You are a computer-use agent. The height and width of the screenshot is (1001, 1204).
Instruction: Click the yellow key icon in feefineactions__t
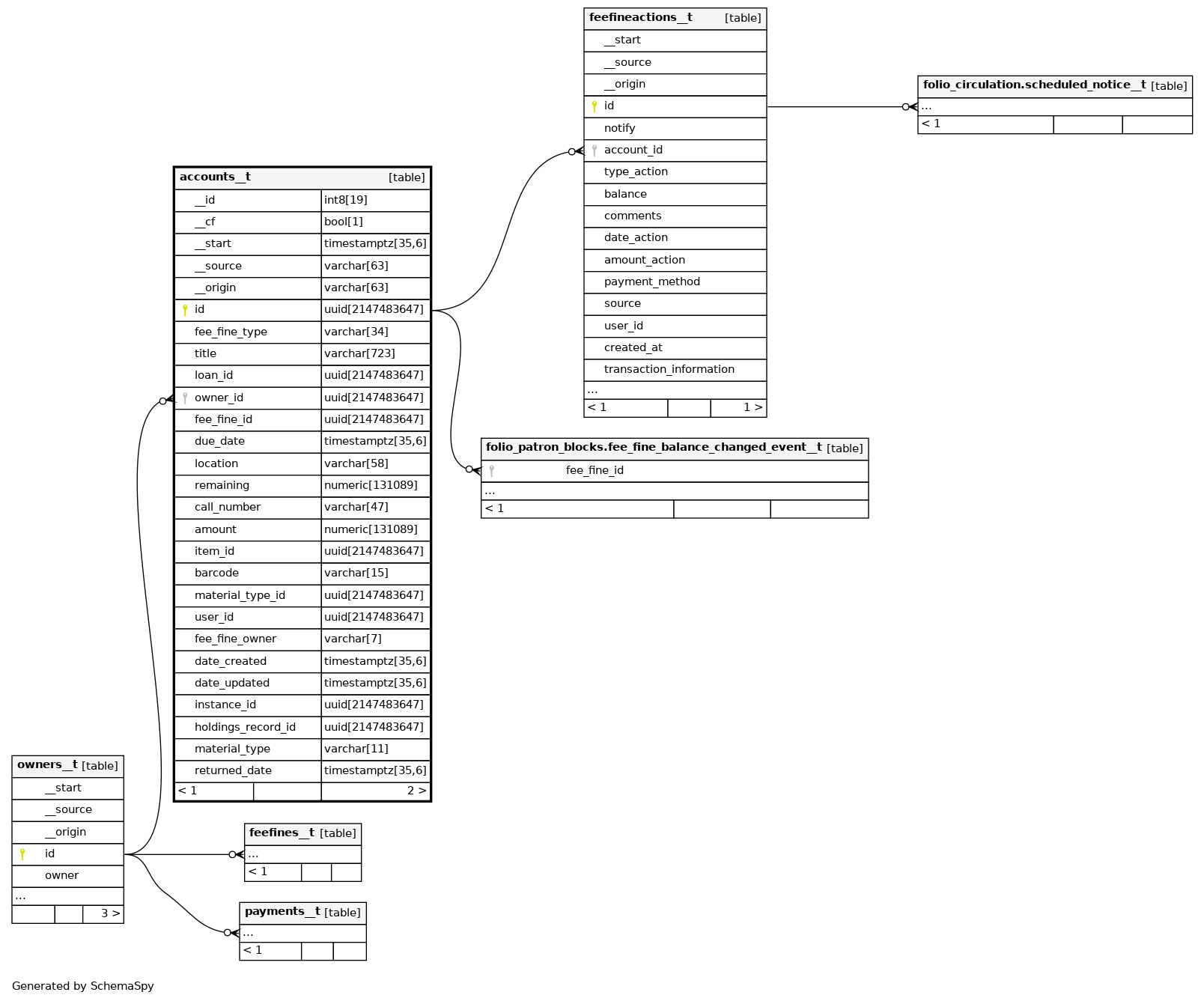pos(595,106)
